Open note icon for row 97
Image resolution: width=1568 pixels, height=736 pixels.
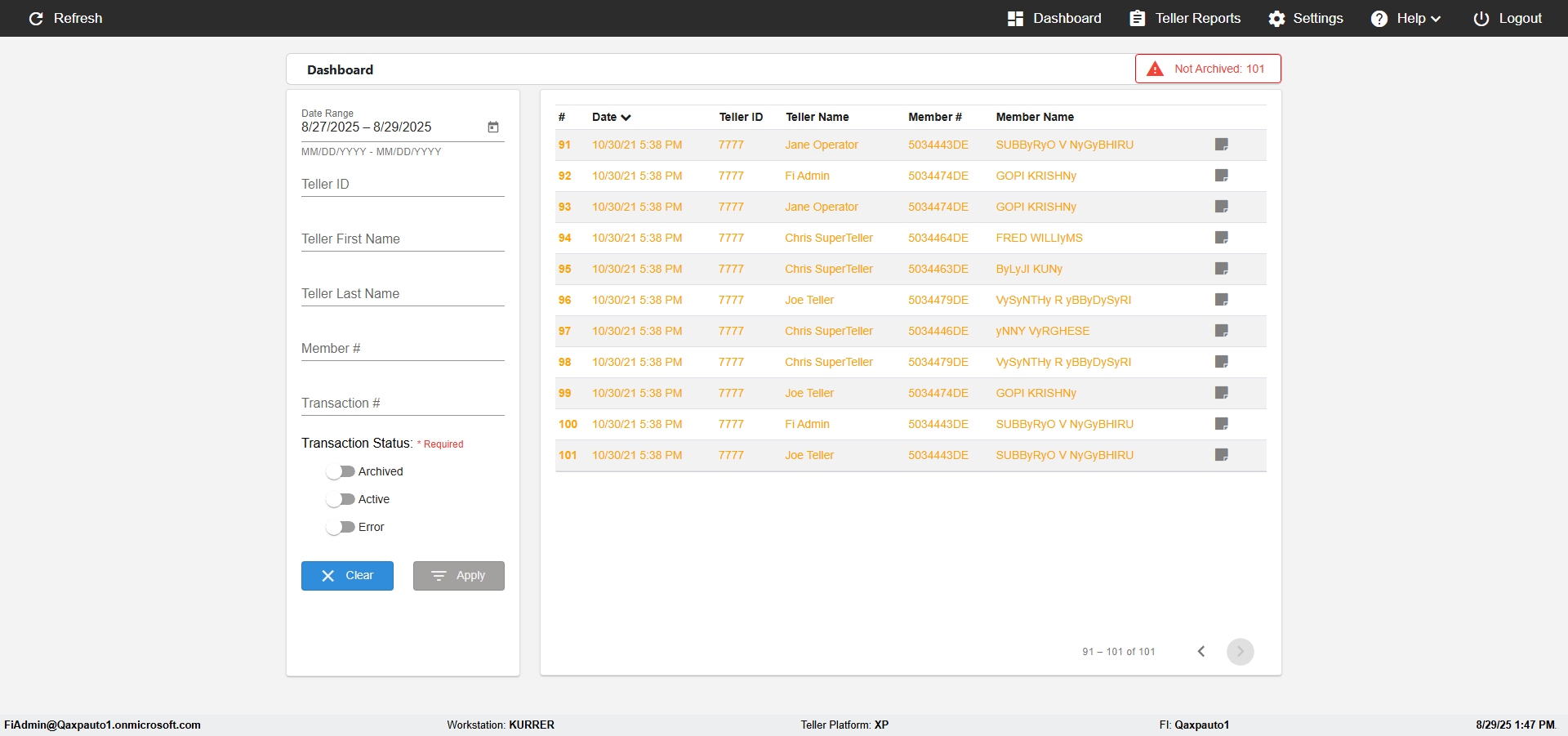[x=1222, y=331]
